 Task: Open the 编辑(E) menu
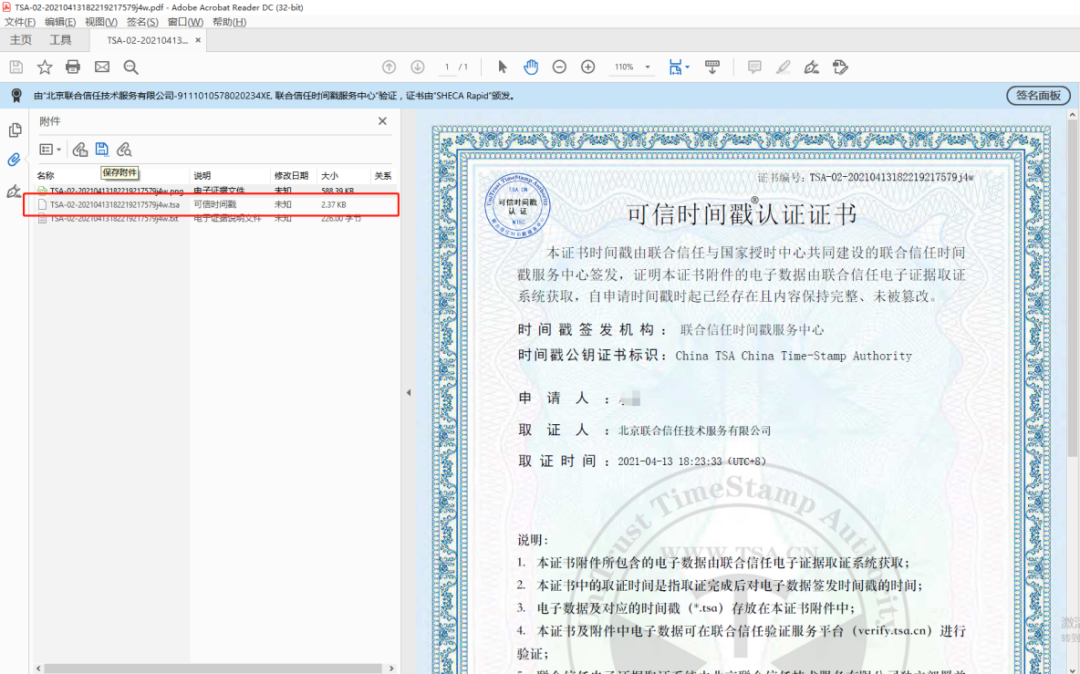coord(61,22)
